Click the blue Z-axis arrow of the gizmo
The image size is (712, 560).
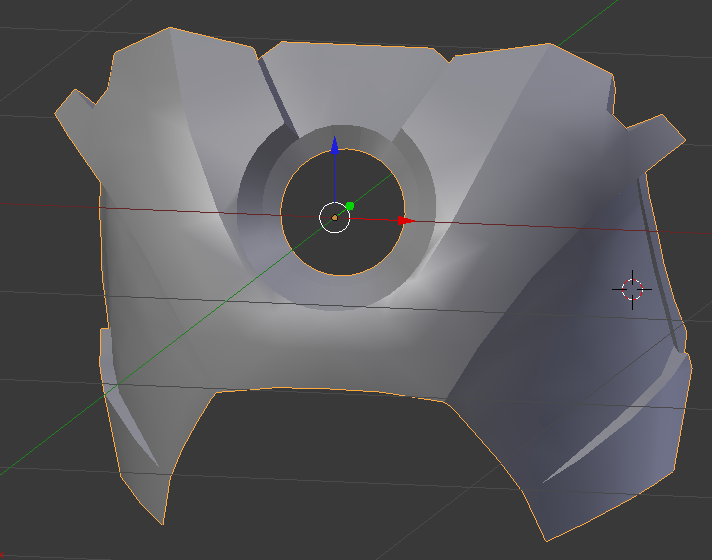[x=335, y=145]
